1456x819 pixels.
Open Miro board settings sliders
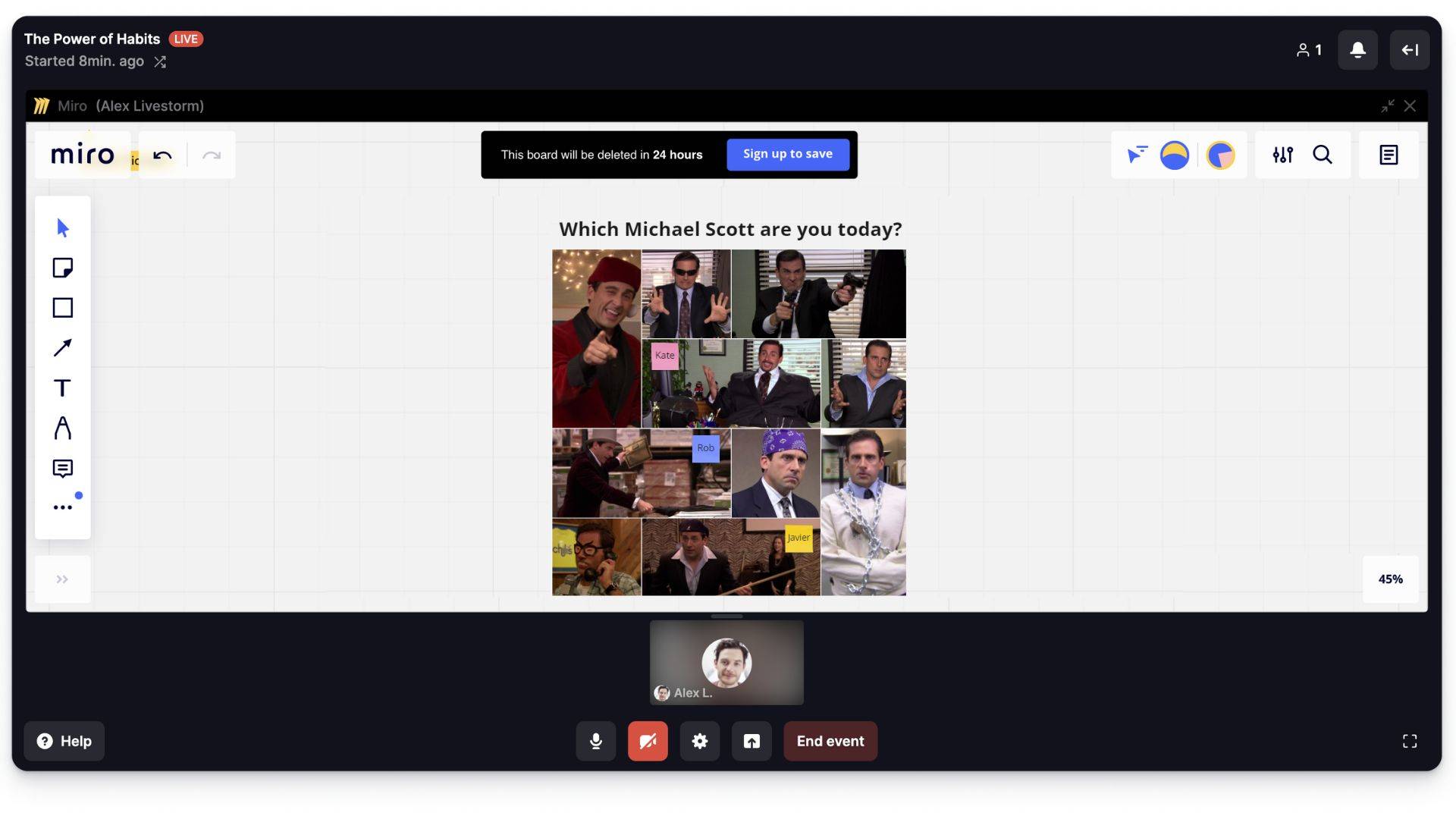coord(1283,155)
